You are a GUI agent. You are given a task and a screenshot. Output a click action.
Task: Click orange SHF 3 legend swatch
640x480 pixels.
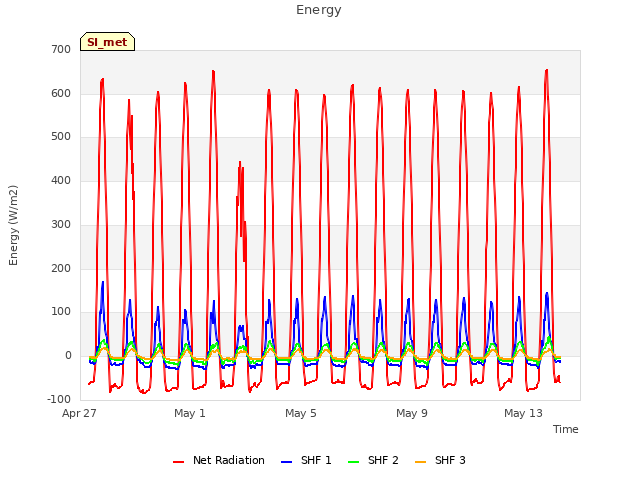[420, 462]
